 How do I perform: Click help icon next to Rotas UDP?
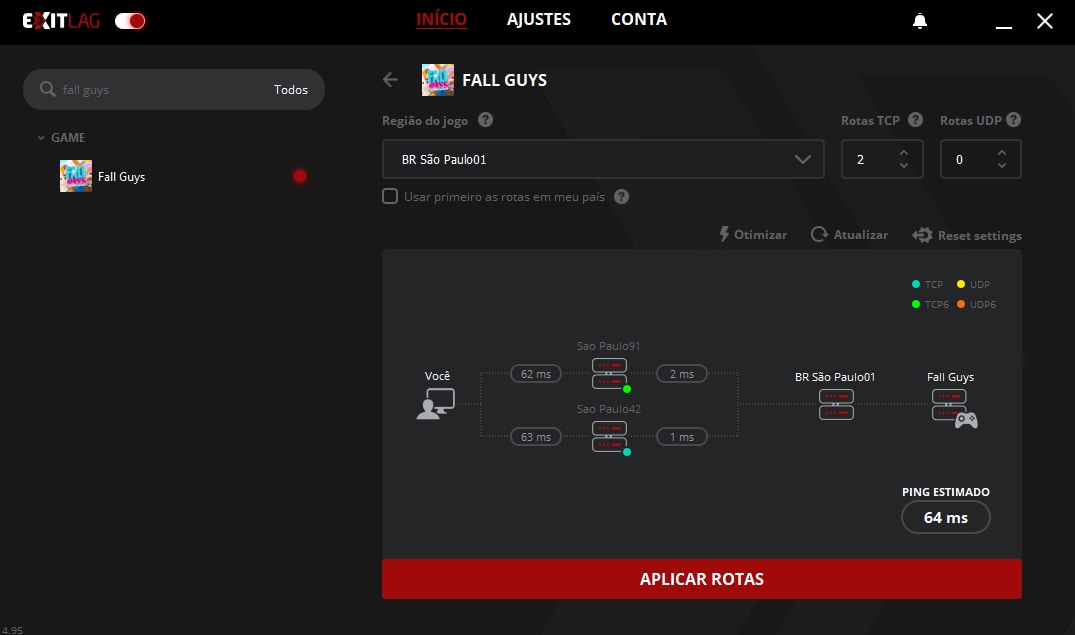pos(1013,120)
